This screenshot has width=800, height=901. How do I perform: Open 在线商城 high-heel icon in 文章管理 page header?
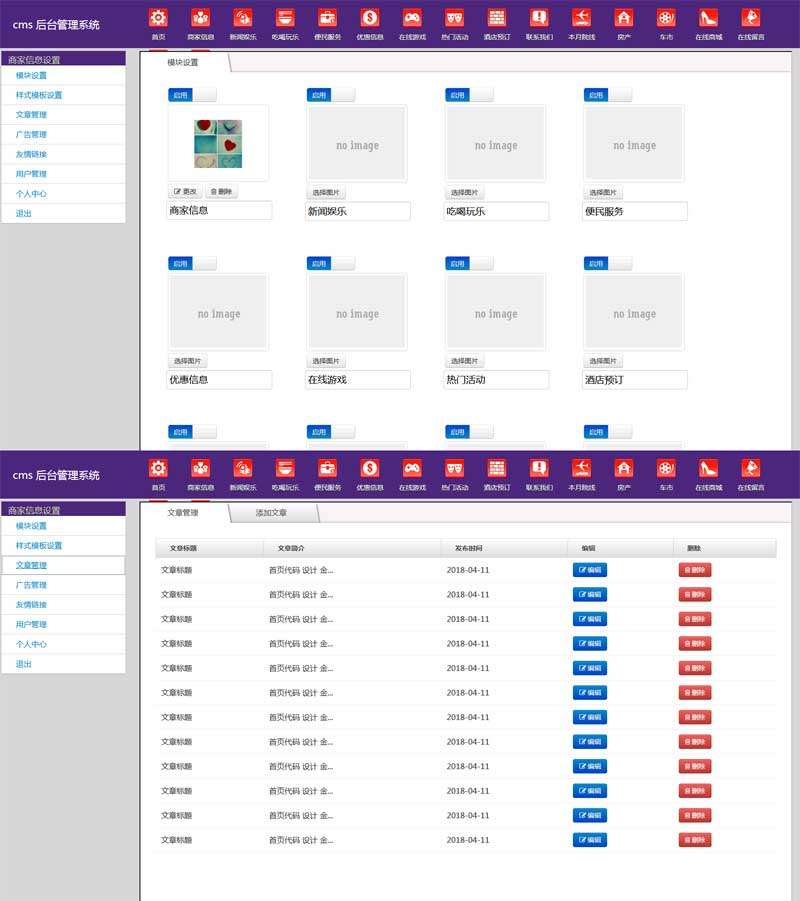[x=708, y=468]
